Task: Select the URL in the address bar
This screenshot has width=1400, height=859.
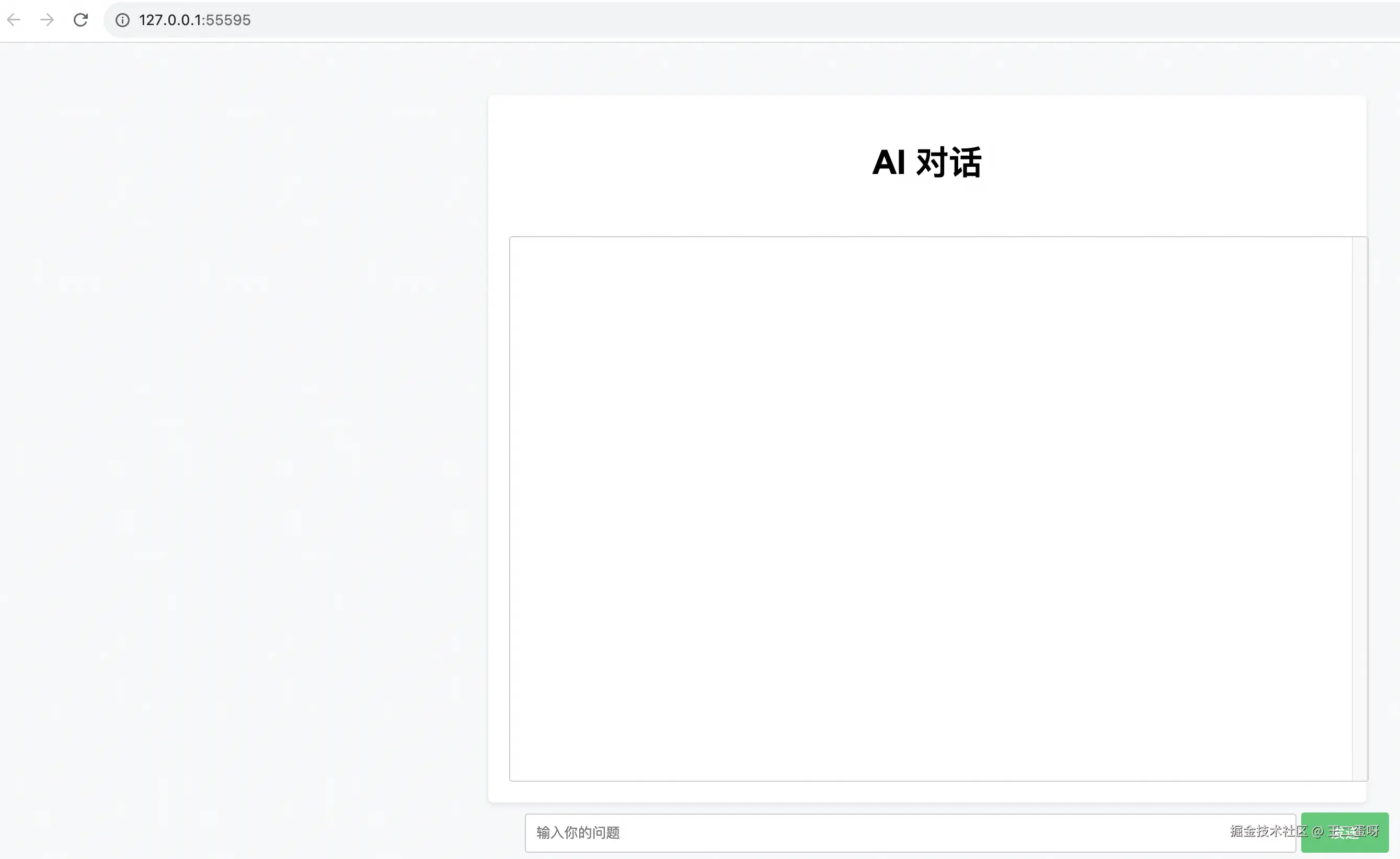Action: 195,20
